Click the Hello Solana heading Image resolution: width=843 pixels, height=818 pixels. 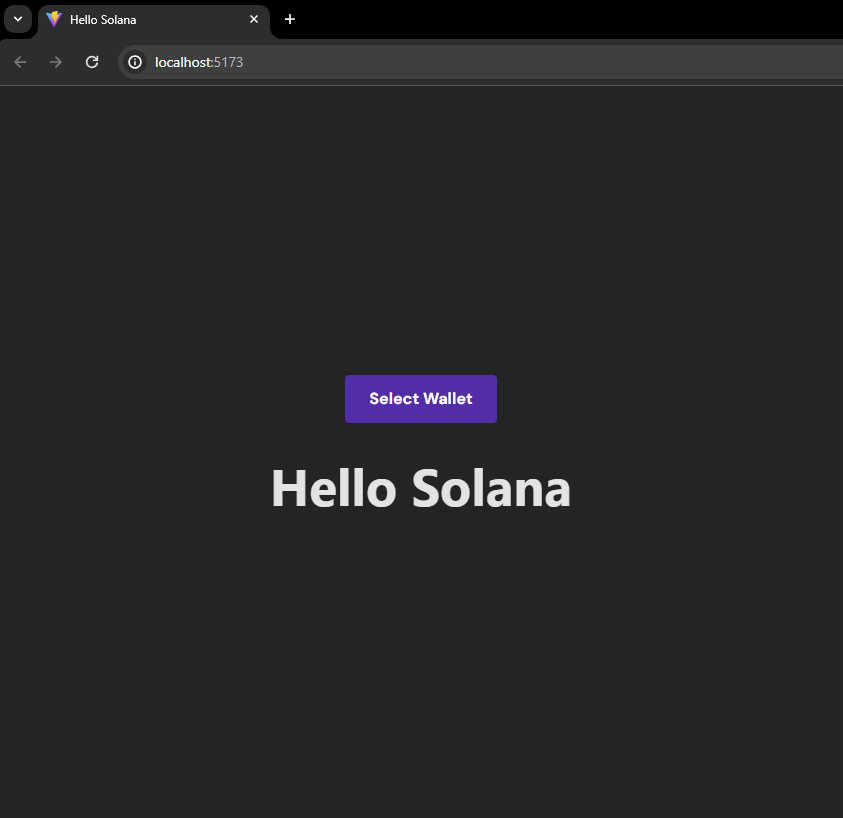point(420,488)
